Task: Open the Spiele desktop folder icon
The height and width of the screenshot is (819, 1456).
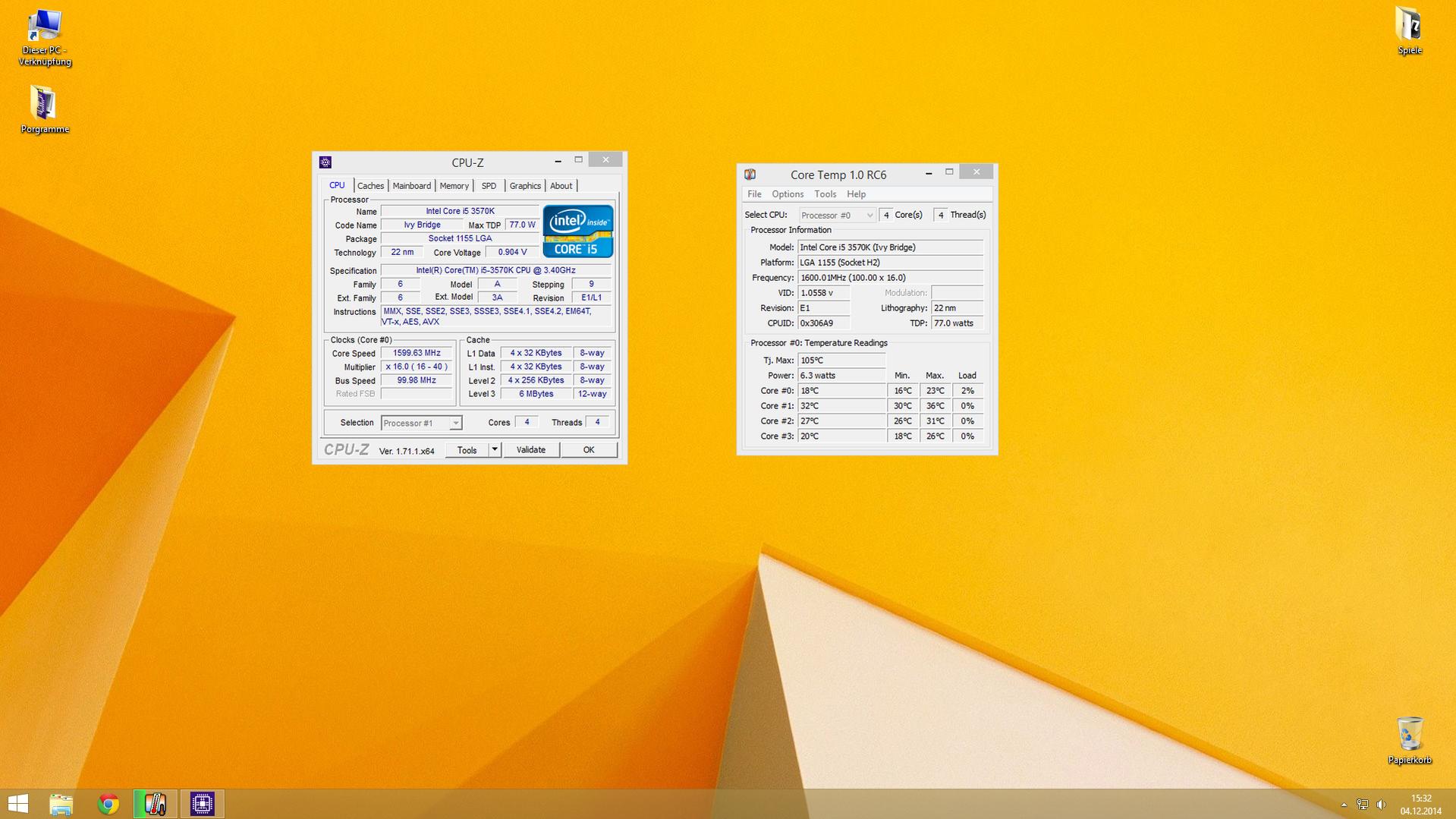Action: (x=1409, y=30)
